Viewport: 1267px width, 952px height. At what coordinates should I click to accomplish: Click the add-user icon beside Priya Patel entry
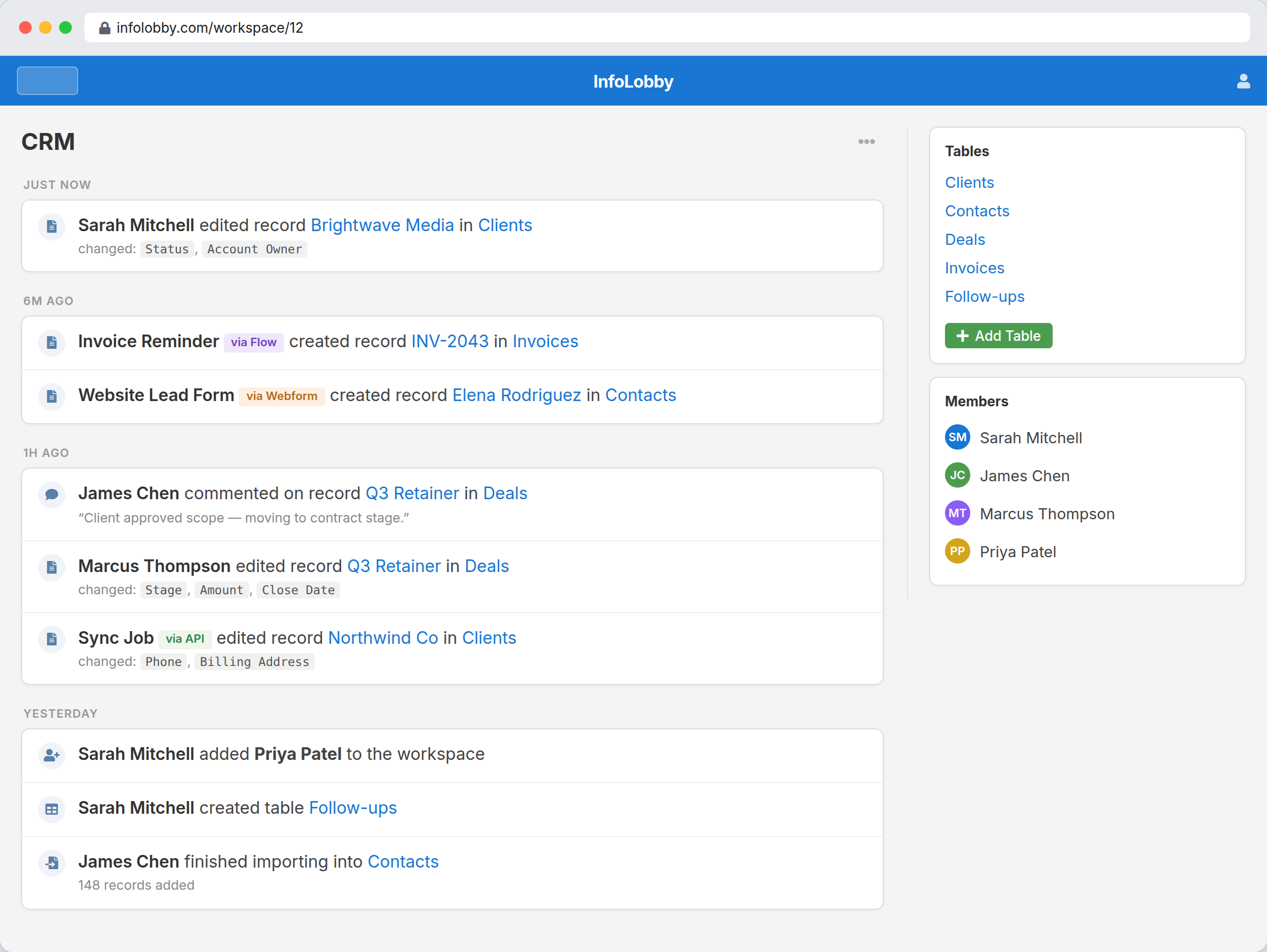(x=52, y=755)
